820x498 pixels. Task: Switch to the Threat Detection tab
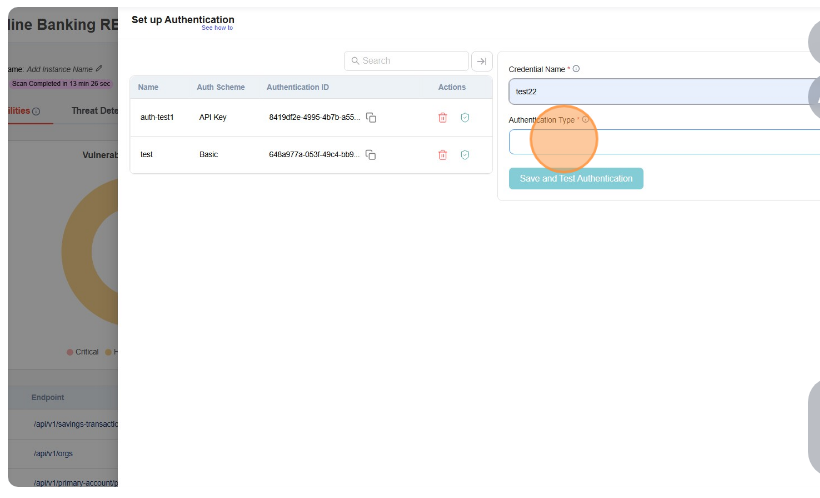click(95, 111)
